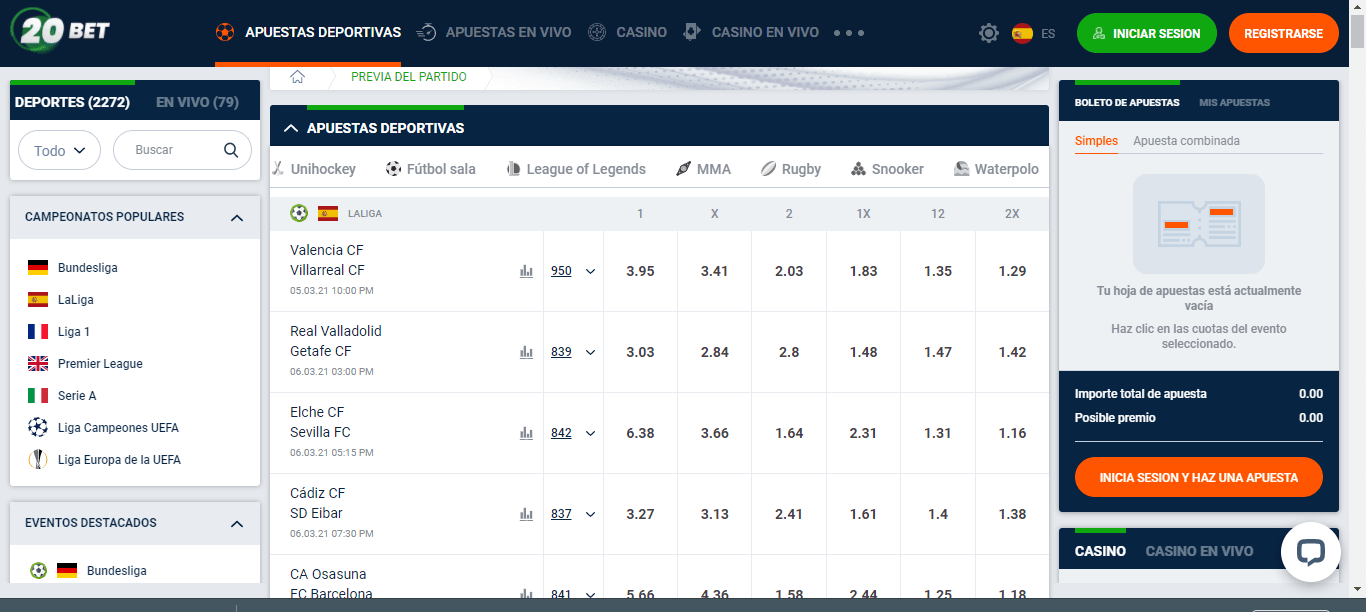Open statistics icon for Cádiz CF match

526,514
